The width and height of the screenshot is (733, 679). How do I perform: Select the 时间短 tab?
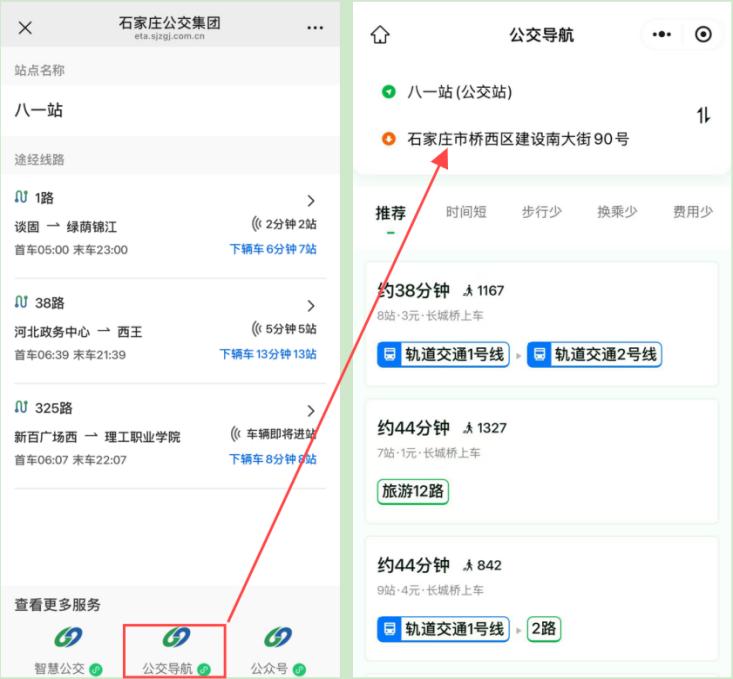466,212
